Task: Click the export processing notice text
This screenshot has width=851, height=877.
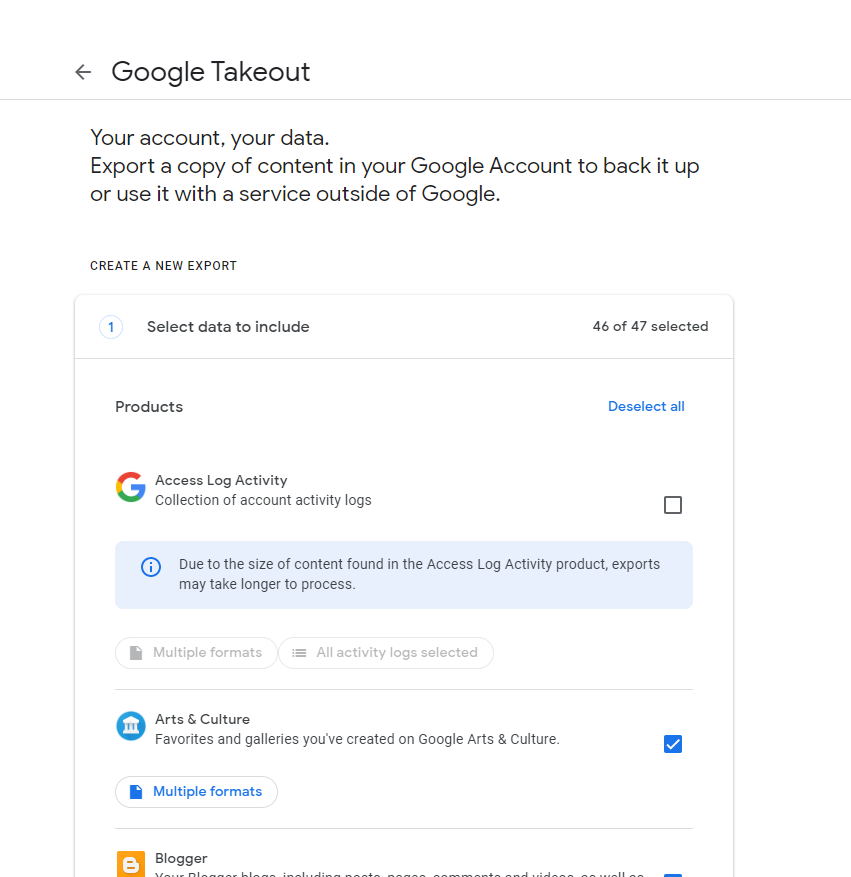Action: pyautogui.click(x=419, y=574)
